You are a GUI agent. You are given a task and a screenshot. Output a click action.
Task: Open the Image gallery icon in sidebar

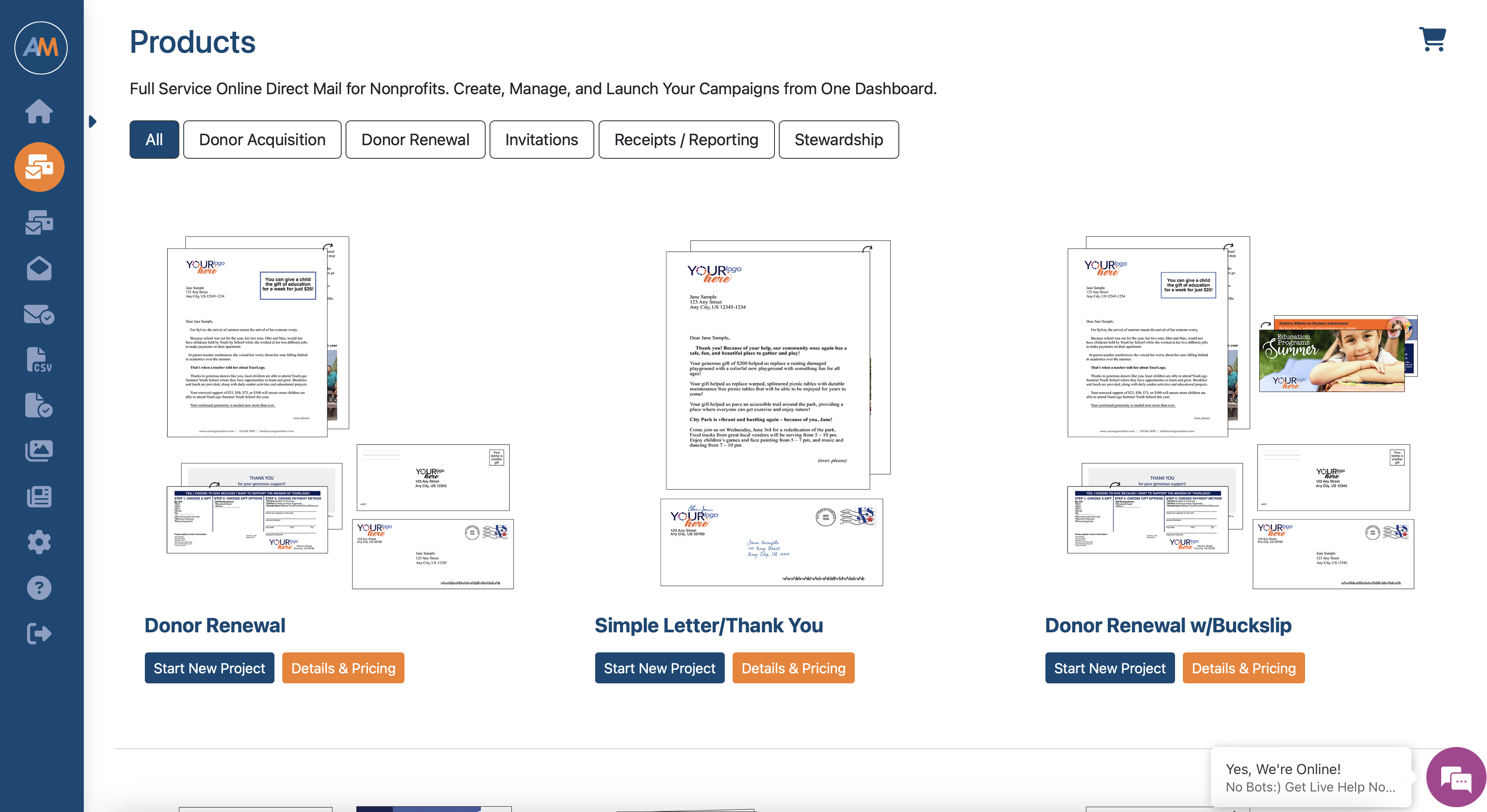tap(41, 449)
